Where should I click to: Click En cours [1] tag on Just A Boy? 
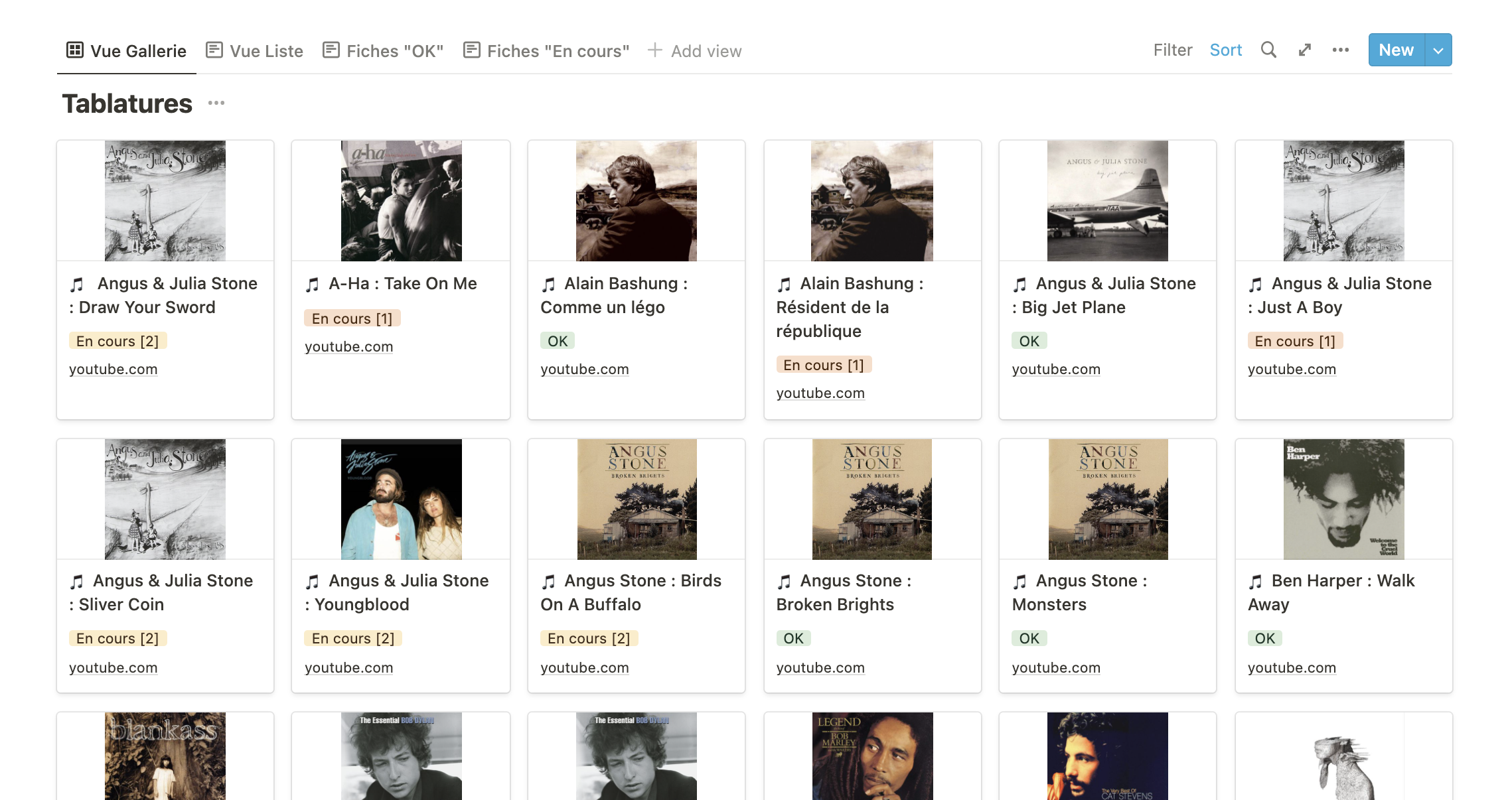click(1296, 341)
